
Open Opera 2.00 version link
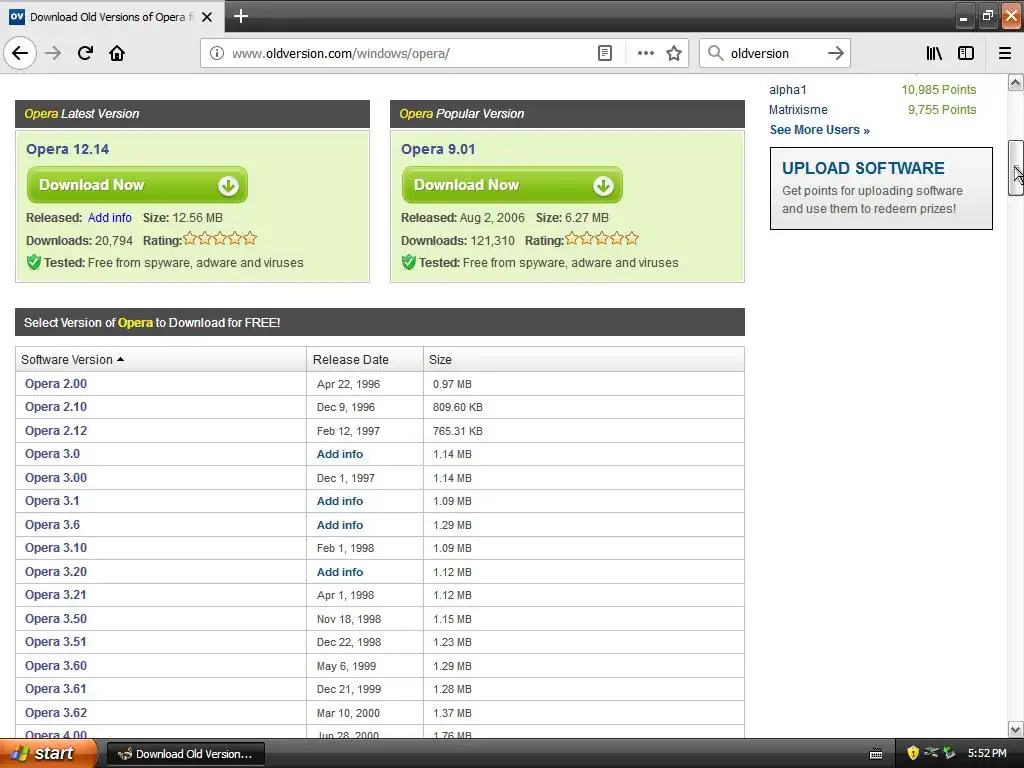tap(56, 383)
